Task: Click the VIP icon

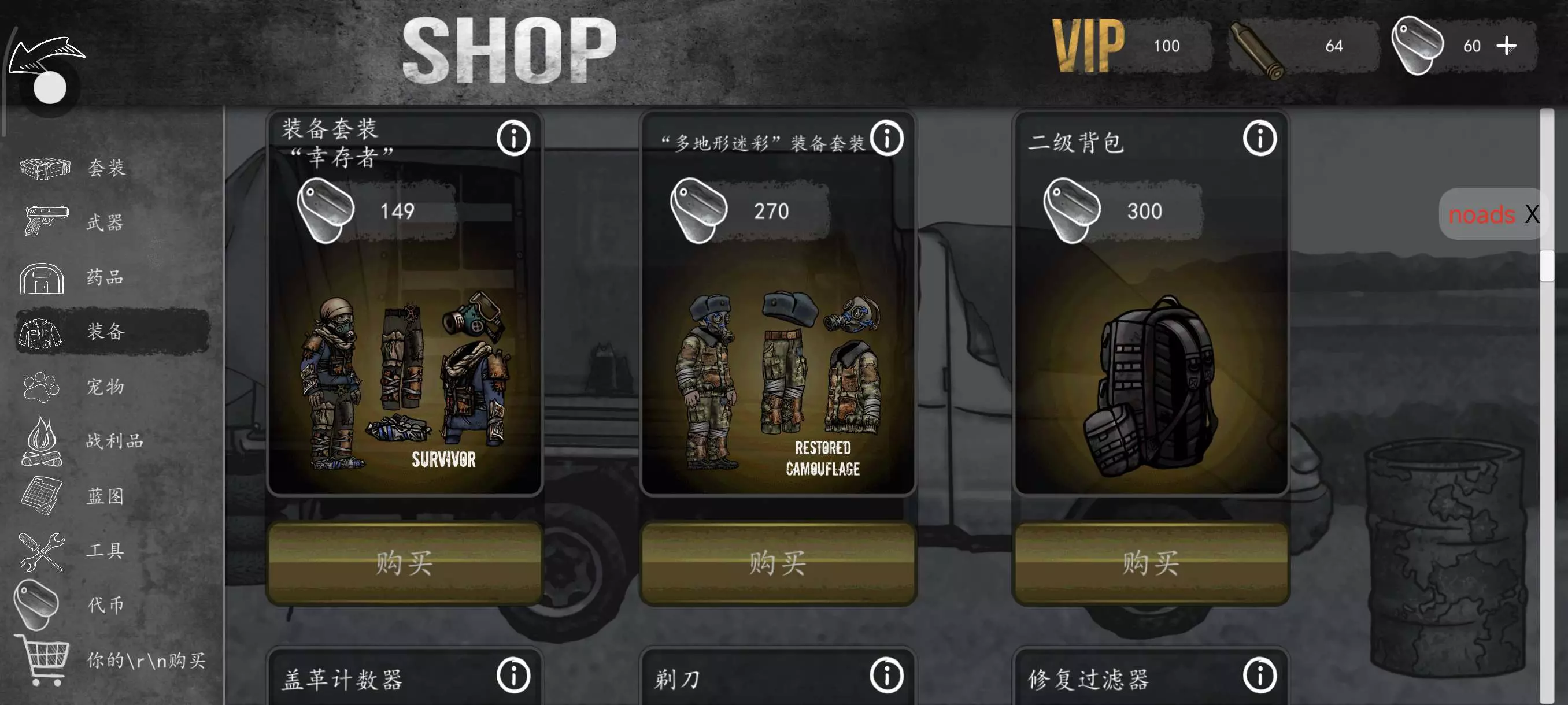Action: [1088, 46]
